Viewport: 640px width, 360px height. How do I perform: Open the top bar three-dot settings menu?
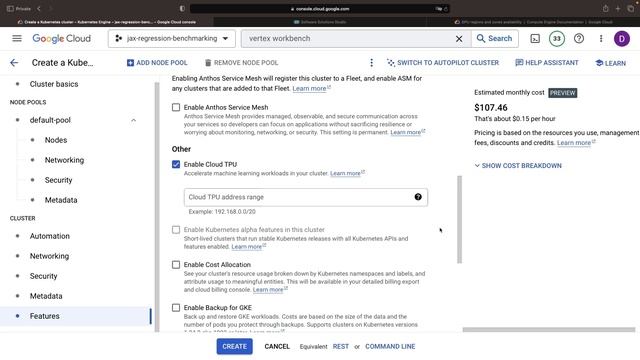tap(601, 38)
